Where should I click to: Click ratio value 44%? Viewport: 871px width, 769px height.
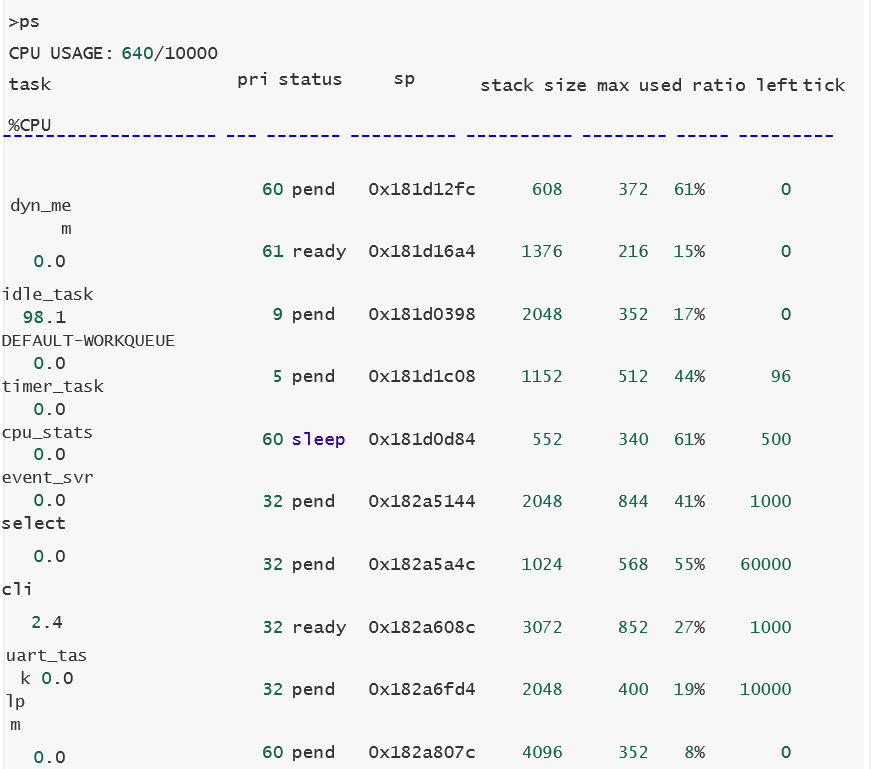point(689,377)
